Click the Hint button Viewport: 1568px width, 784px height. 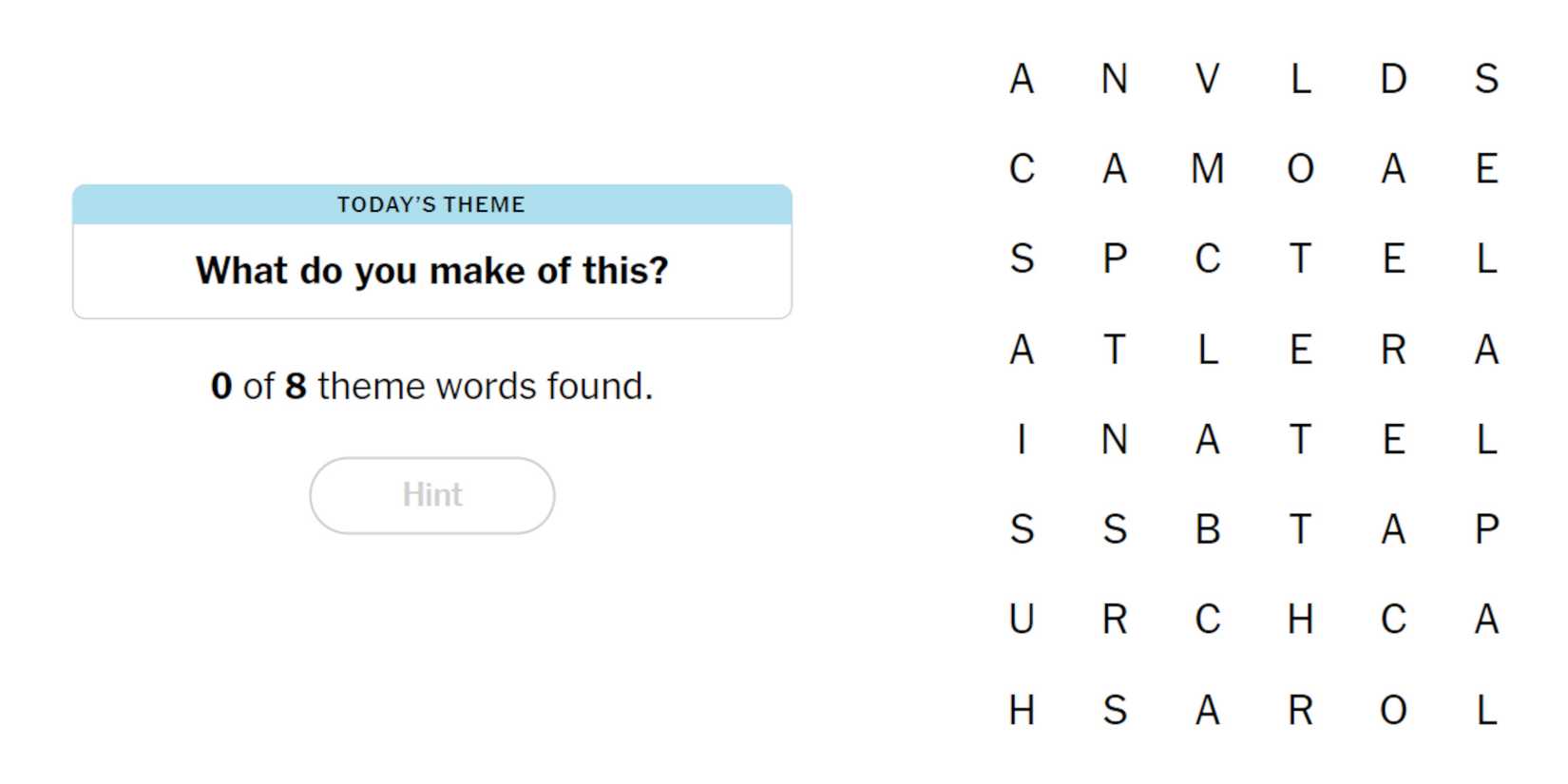point(431,495)
